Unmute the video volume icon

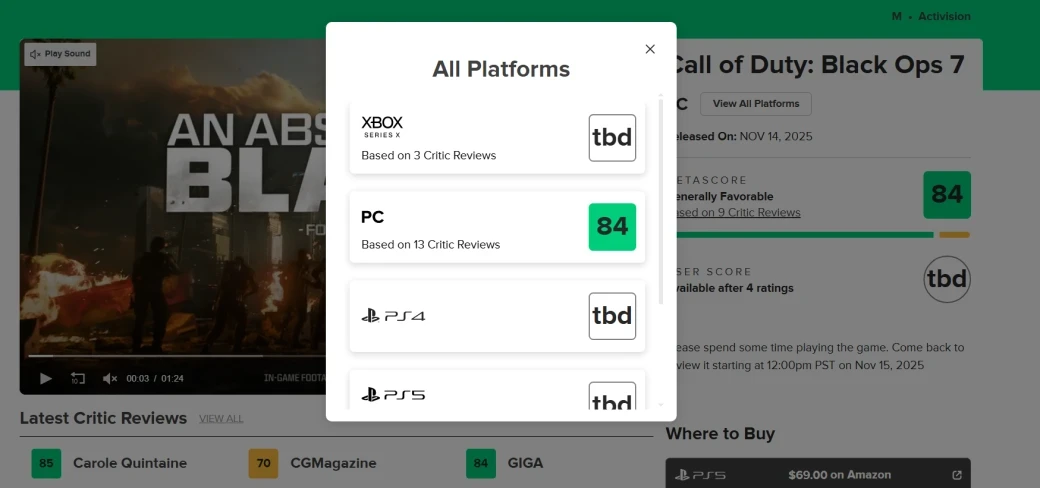tap(110, 378)
